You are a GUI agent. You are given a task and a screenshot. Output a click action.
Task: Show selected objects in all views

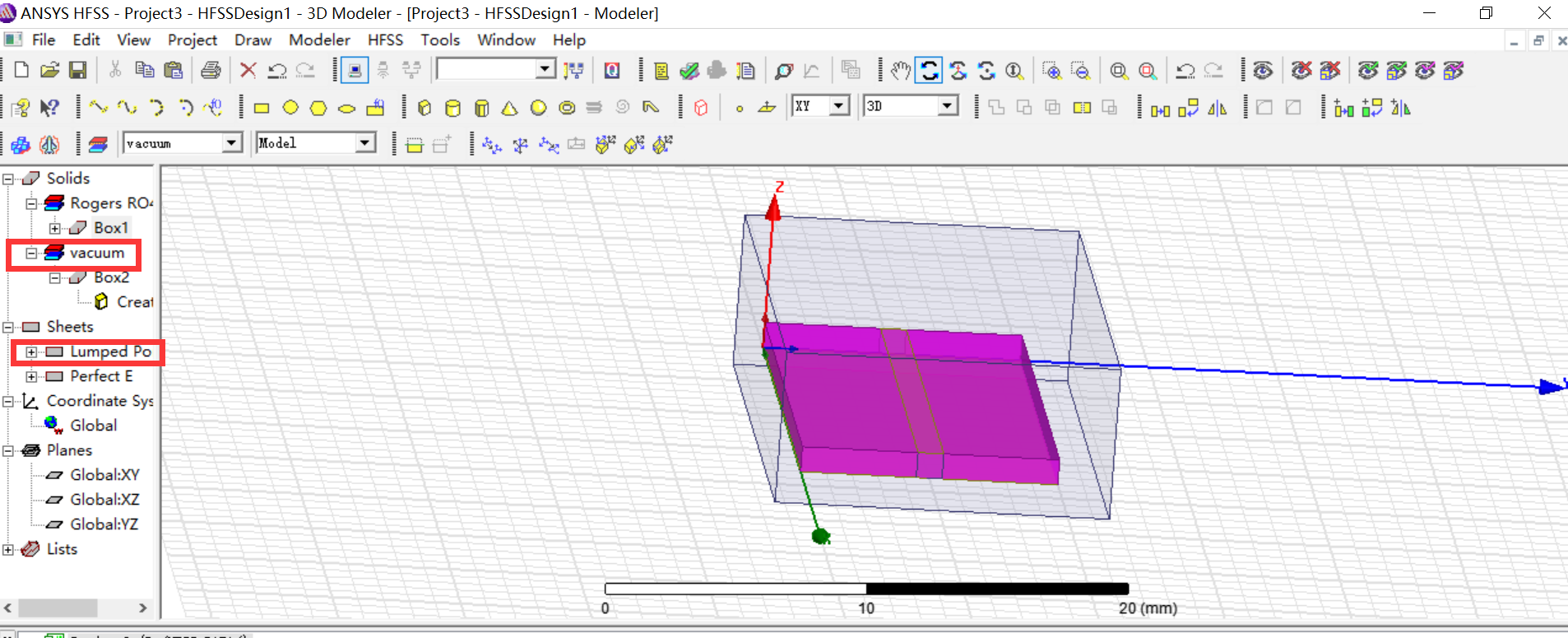(x=1396, y=71)
